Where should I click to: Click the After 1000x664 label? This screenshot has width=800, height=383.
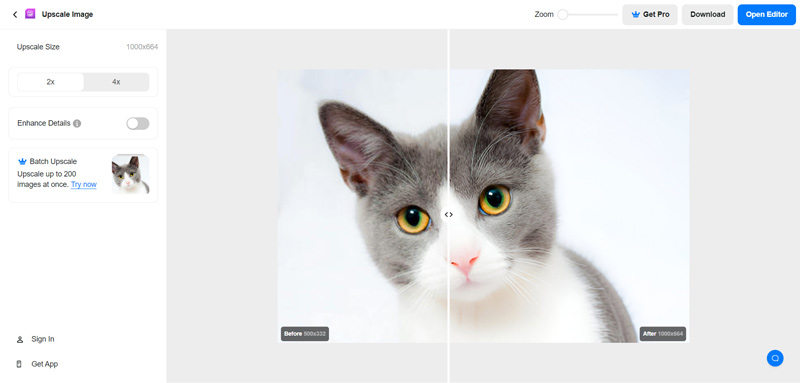663,334
